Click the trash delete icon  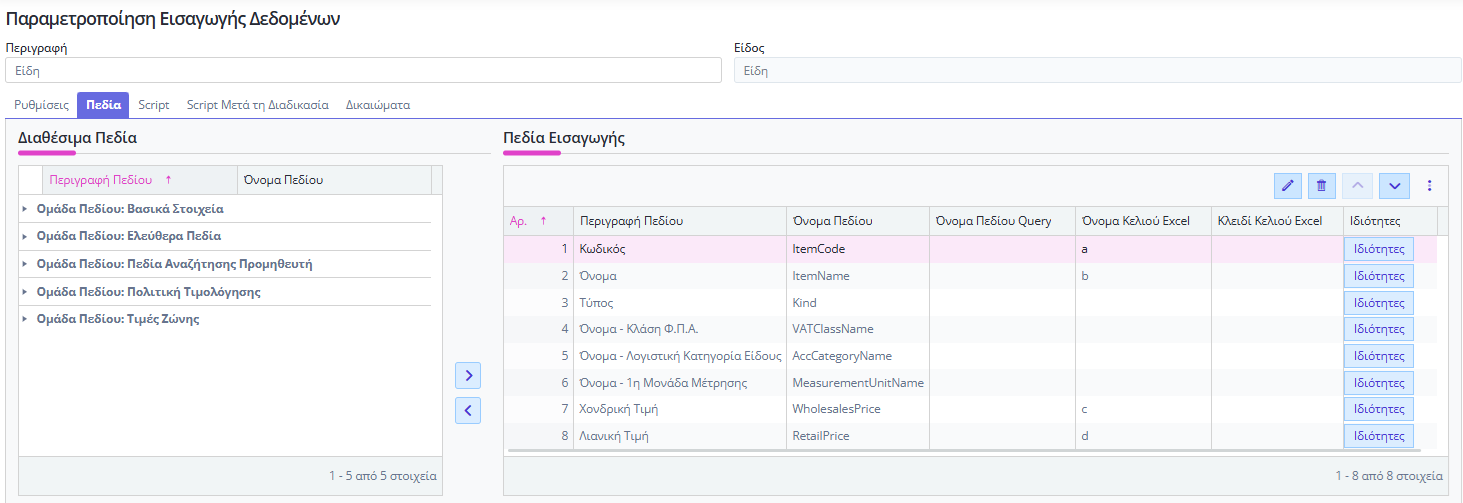(x=1321, y=186)
